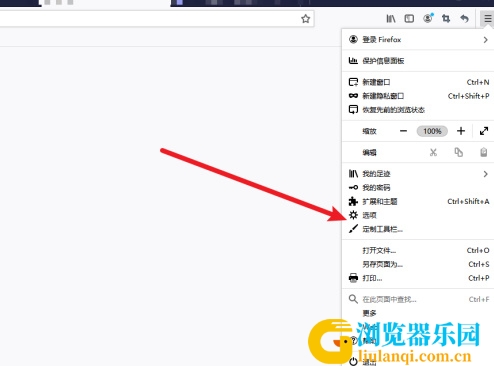Select 在此页面中查找 find in page
The image size is (494, 366).
(418, 299)
